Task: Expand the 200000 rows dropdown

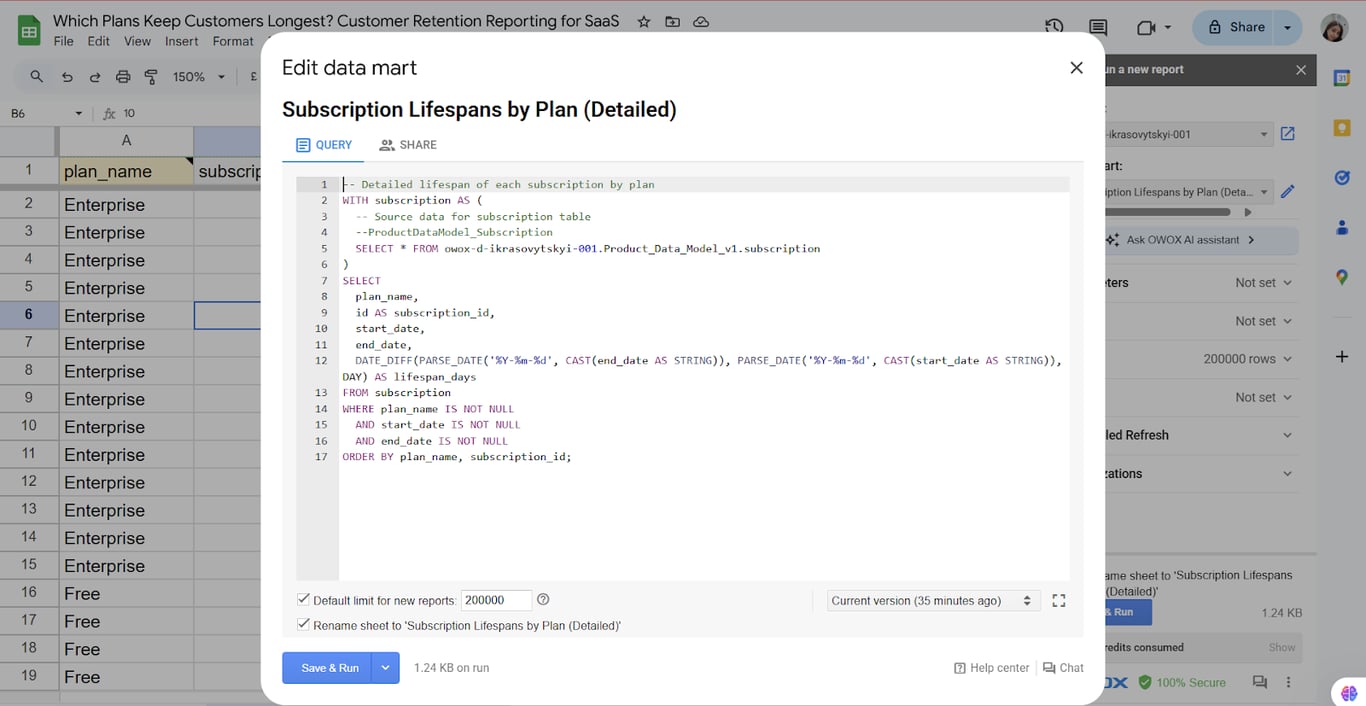Action: pyautogui.click(x=1248, y=359)
